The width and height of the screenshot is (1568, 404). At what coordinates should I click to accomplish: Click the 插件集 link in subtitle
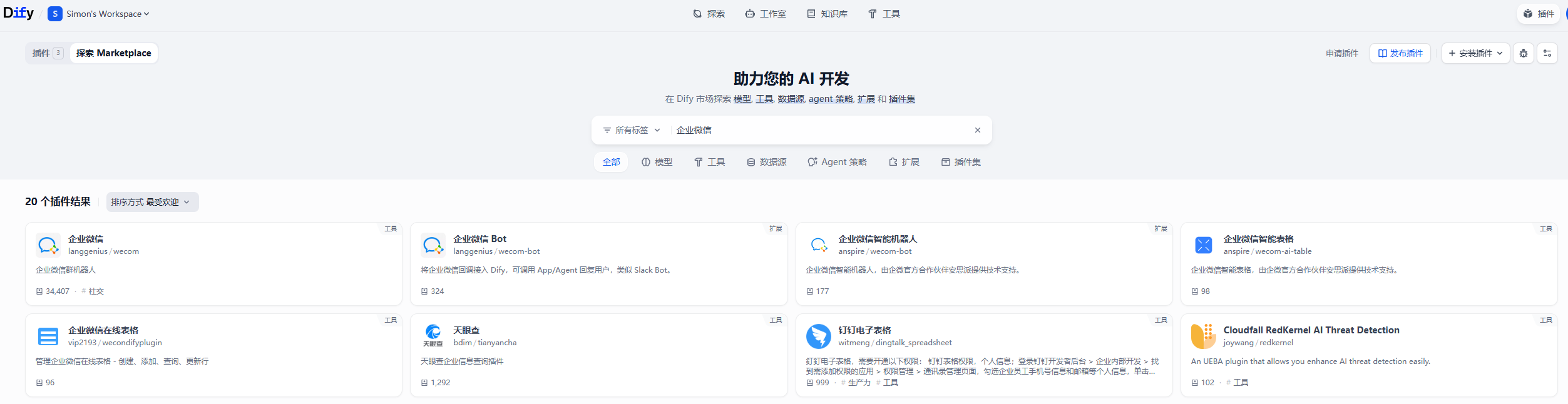pos(902,99)
